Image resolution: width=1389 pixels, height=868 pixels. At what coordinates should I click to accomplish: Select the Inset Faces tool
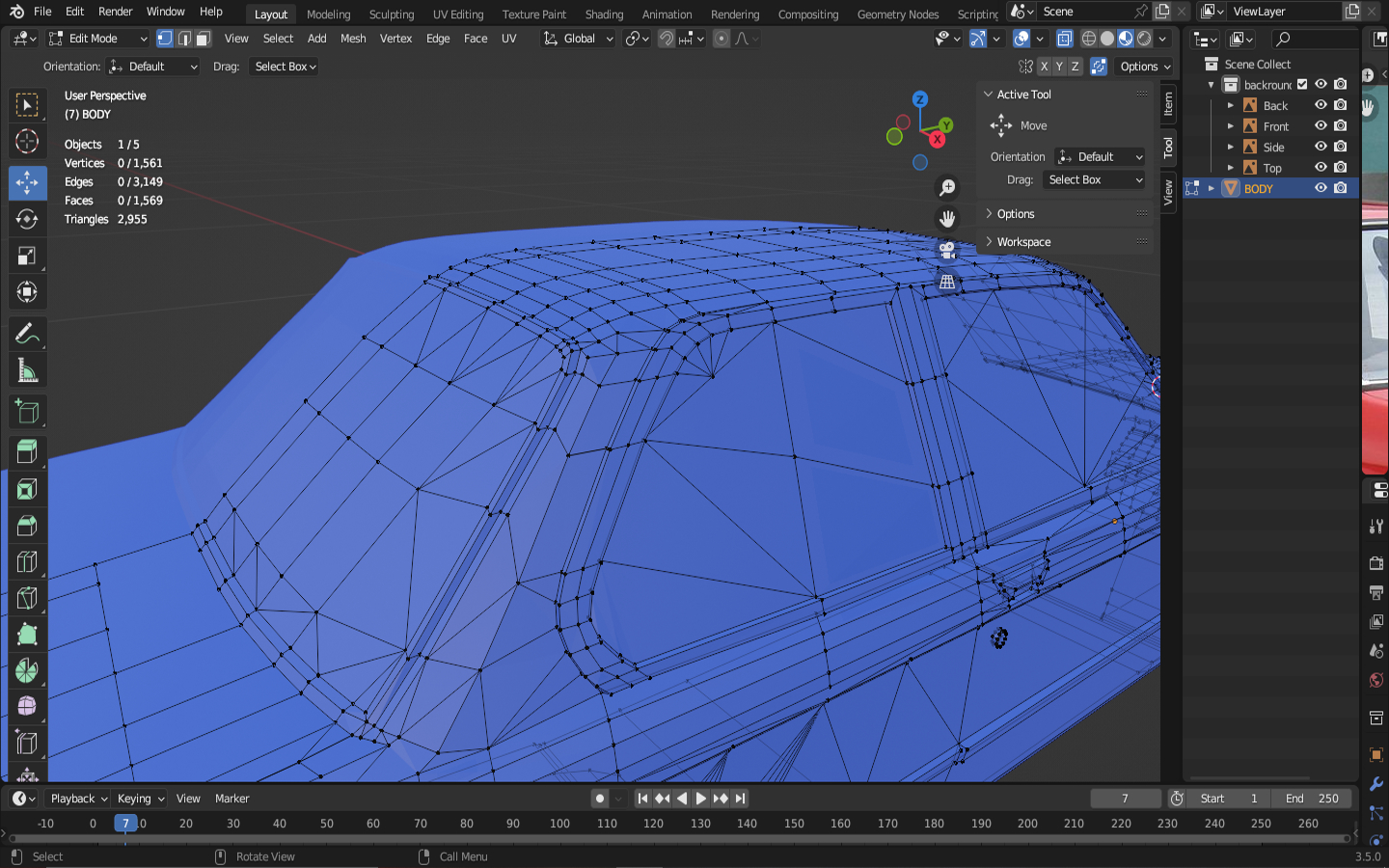(27, 489)
